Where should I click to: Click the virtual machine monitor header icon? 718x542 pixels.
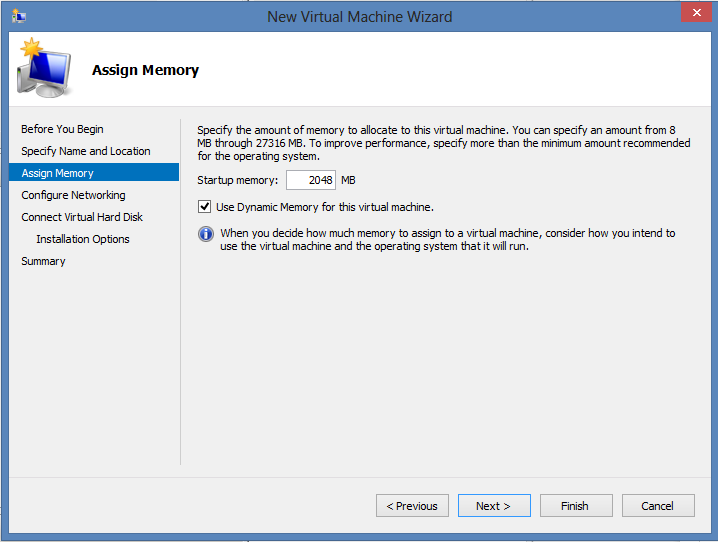pyautogui.click(x=43, y=68)
